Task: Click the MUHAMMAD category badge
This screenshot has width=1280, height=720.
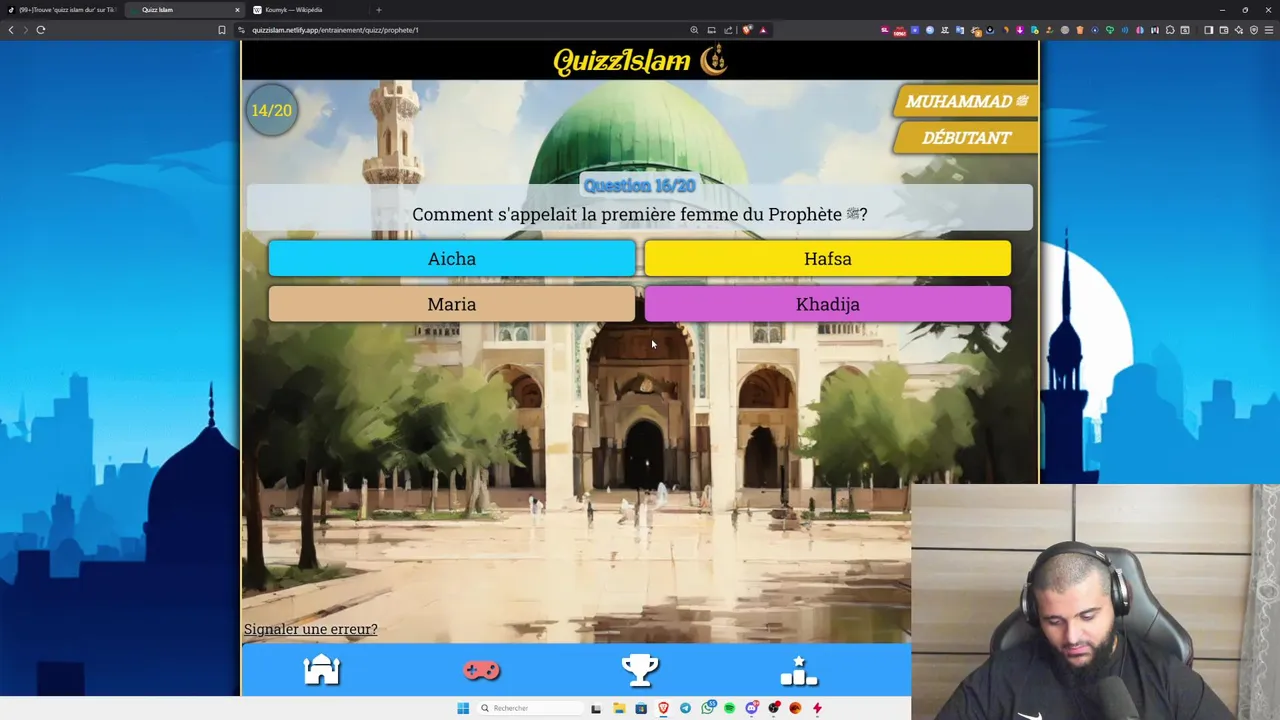Action: [x=966, y=101]
